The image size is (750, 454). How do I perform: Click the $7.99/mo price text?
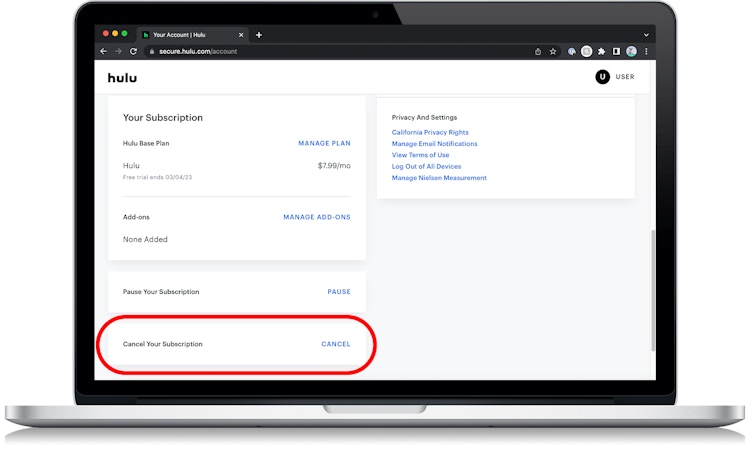click(x=334, y=166)
